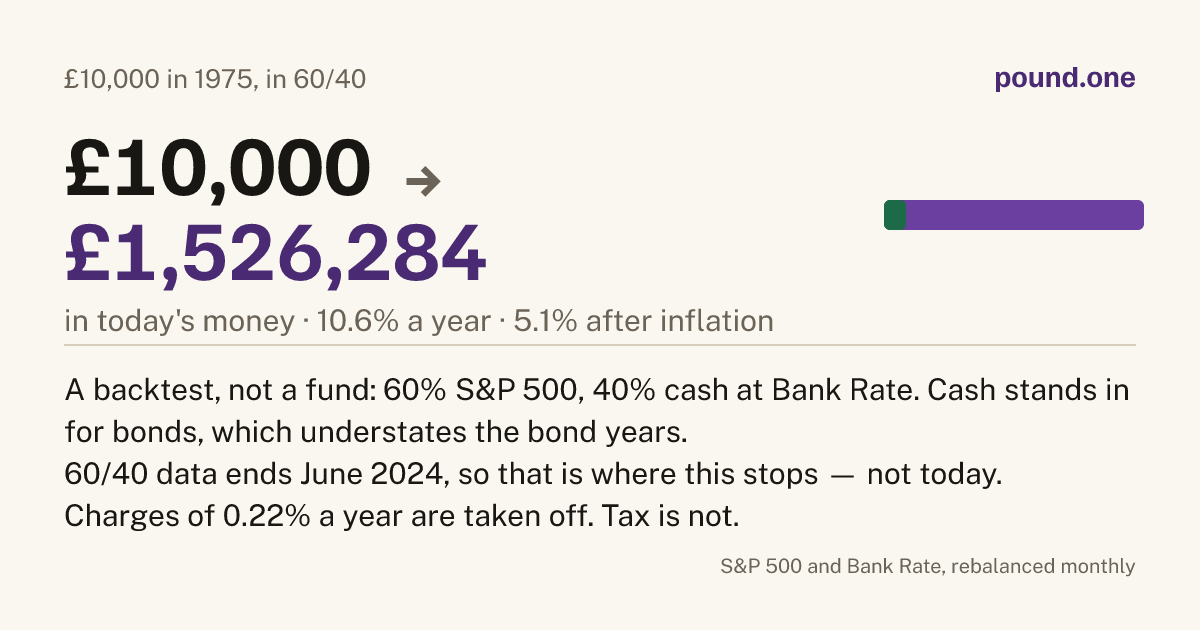1200x630 pixels.
Task: Click the '5.1% after inflation' text
Action: pos(643,321)
